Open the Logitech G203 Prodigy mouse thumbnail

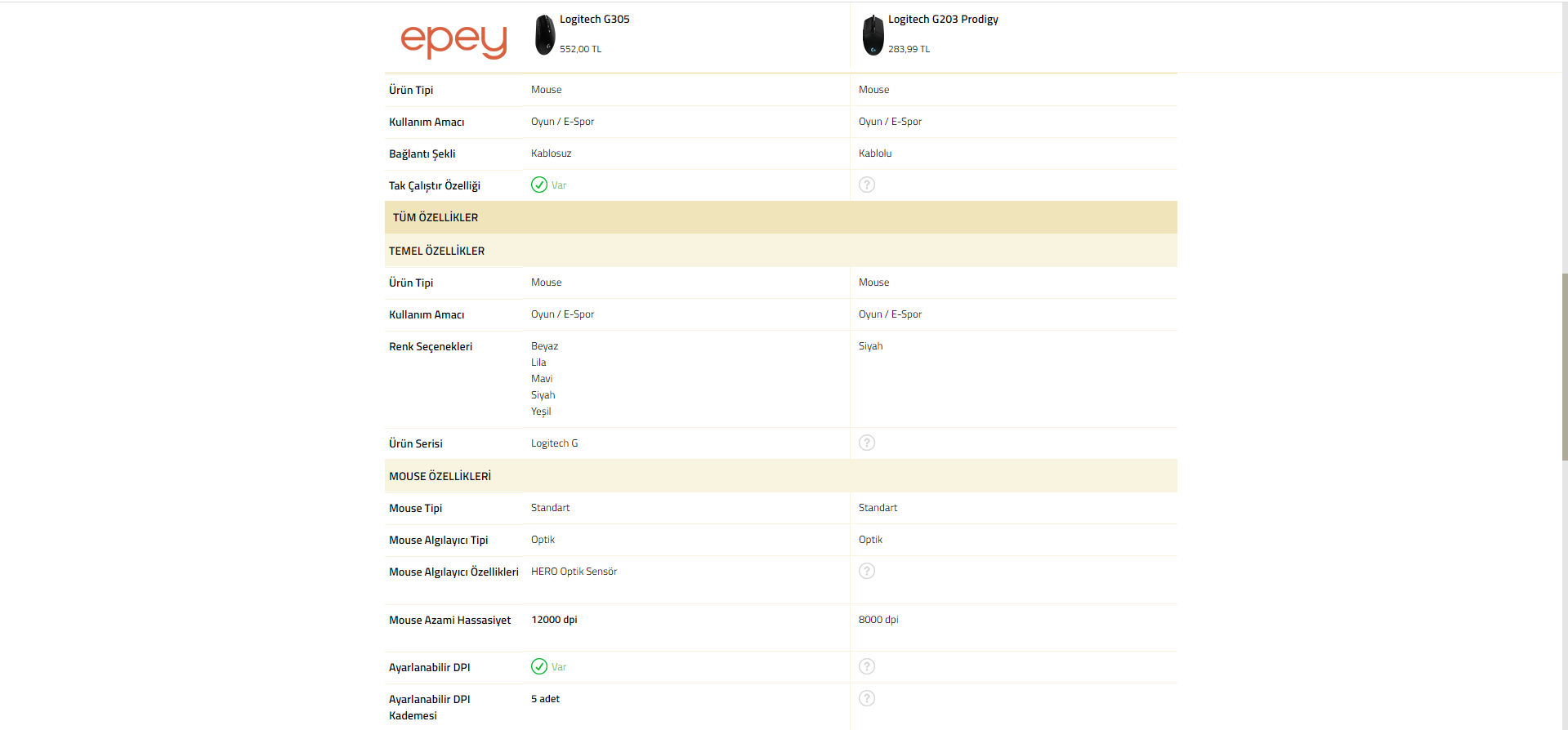(x=873, y=35)
